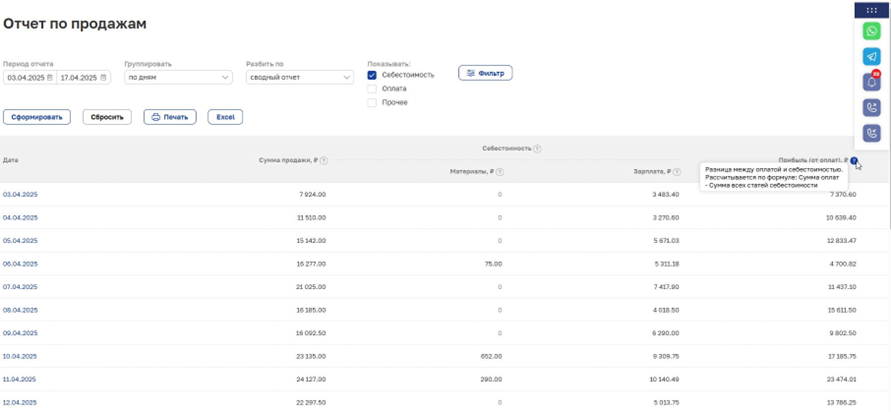Click the Сбросить button
Image resolution: width=891 pixels, height=412 pixels.
point(107,117)
